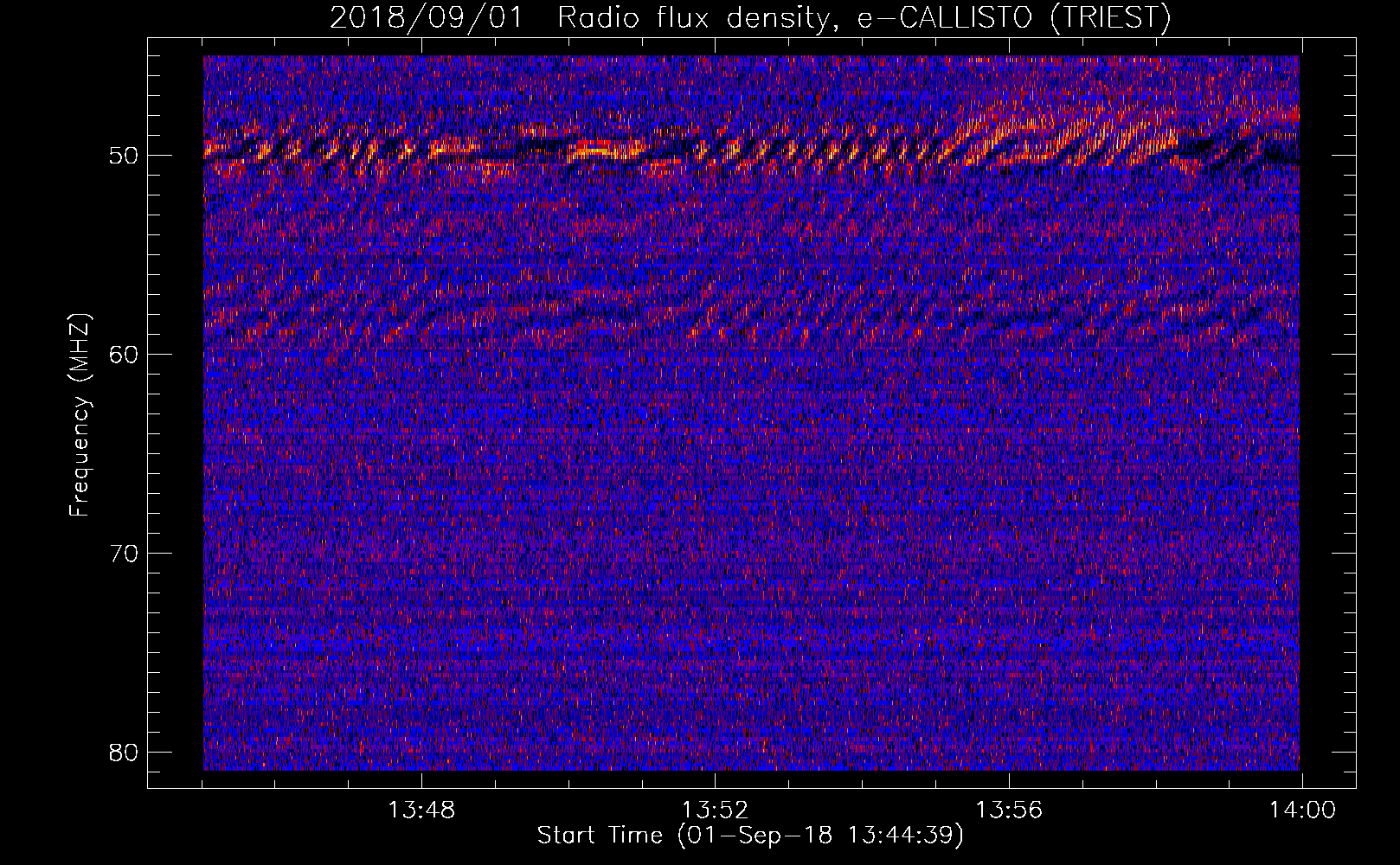This screenshot has width=1400, height=865.
Task: Click the 'Frequency (MHZ)' axis label
Action: [x=80, y=415]
